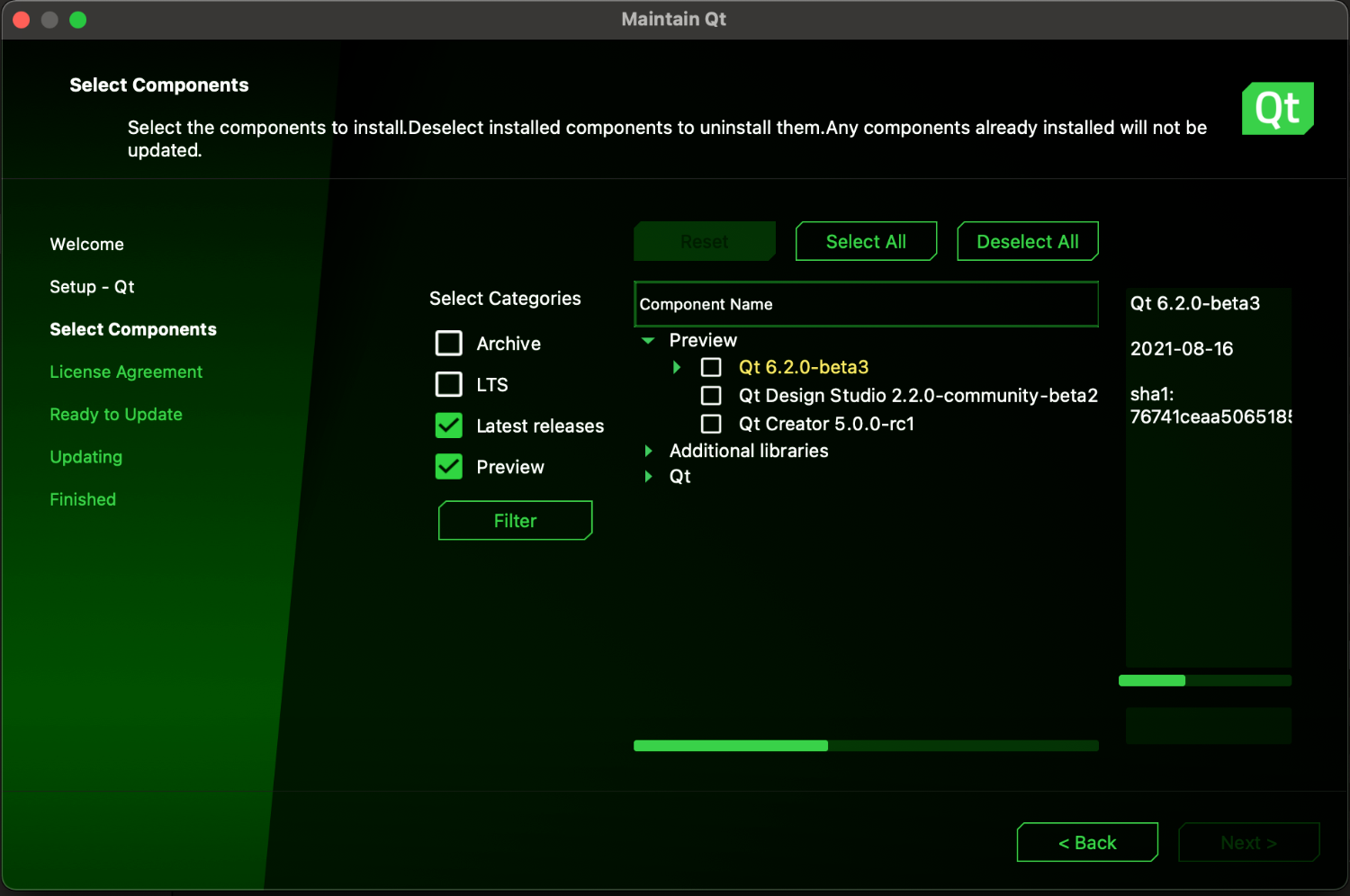Viewport: 1350px width, 896px height.
Task: Click the Back button
Action: (x=1086, y=842)
